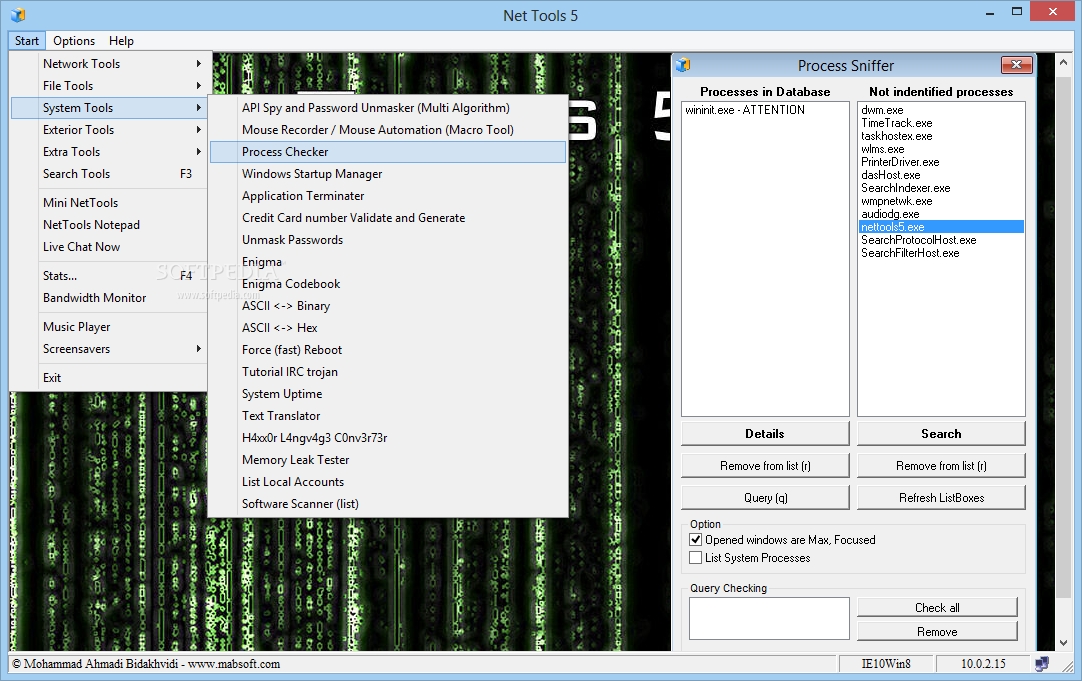Click Remove from list under Not indentified processes
The height and width of the screenshot is (681, 1082).
click(941, 466)
